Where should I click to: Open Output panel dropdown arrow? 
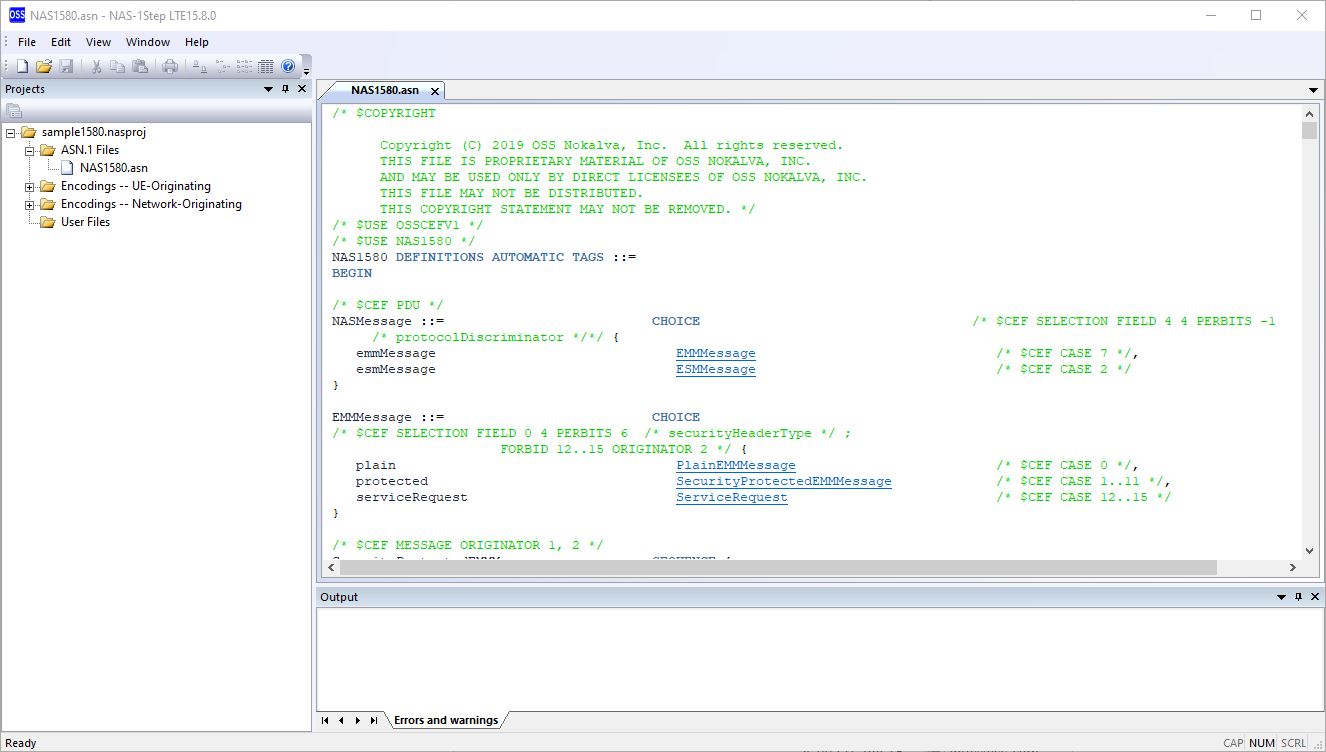coord(1281,597)
